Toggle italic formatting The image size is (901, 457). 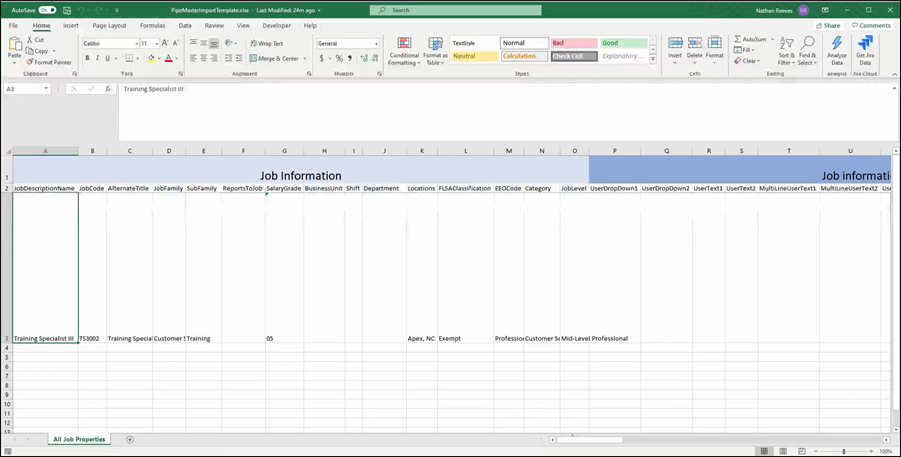coord(99,58)
